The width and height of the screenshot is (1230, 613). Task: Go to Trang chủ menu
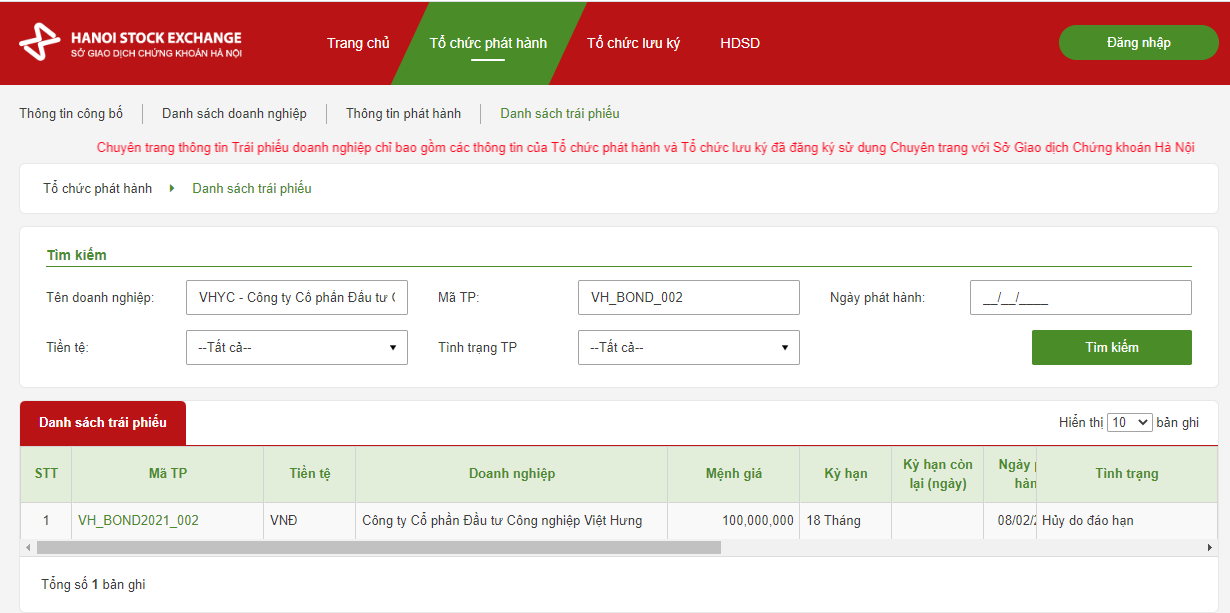358,43
